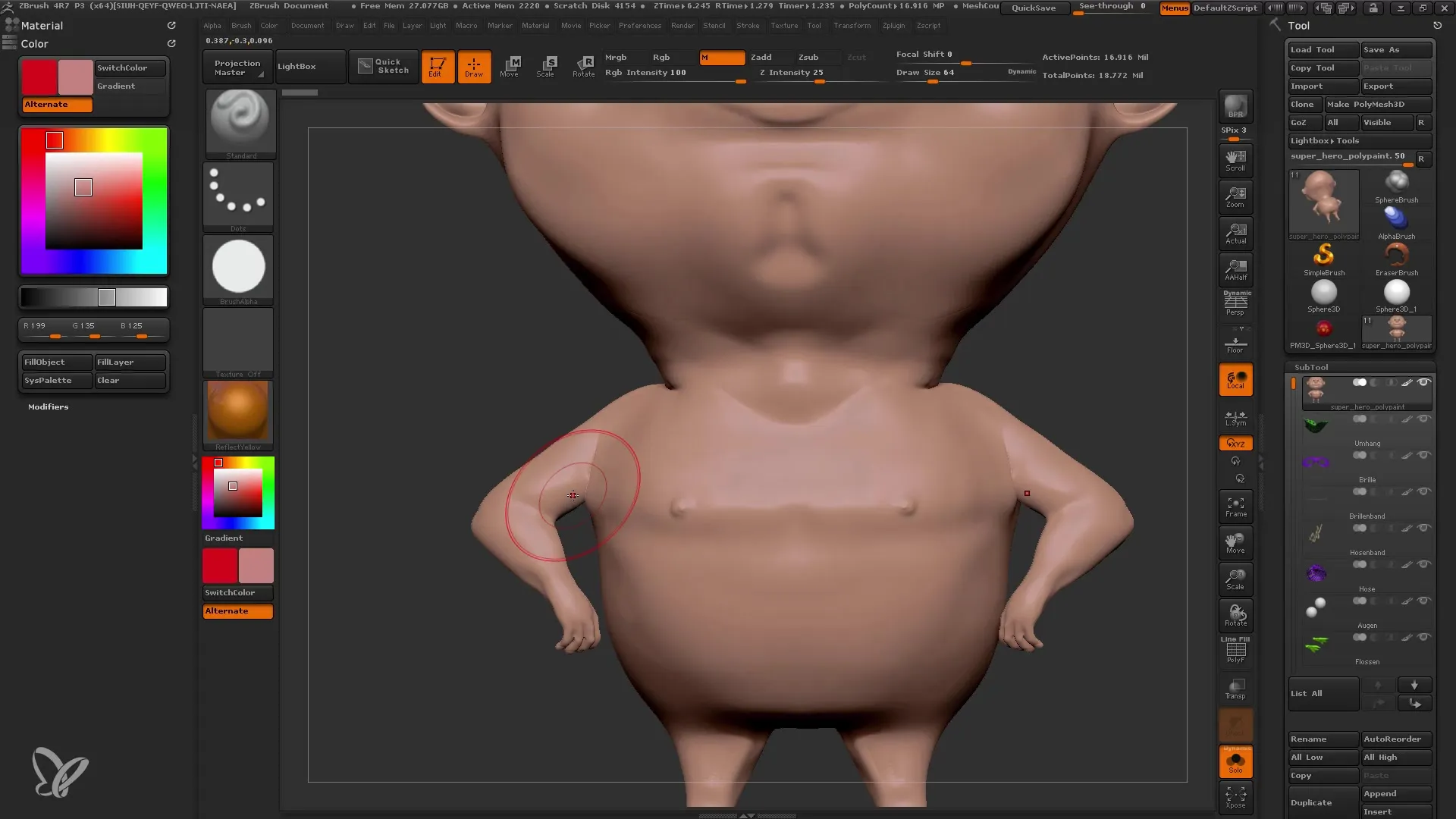Expand the Modifiers section
The image size is (1456, 819).
click(48, 406)
